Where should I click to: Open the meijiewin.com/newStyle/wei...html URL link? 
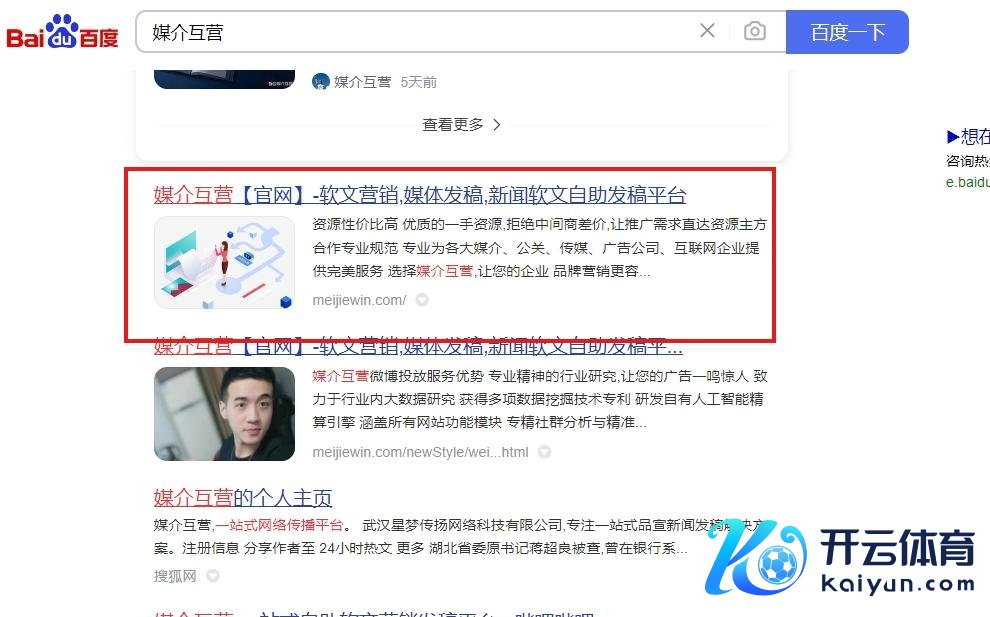pyautogui.click(x=420, y=452)
